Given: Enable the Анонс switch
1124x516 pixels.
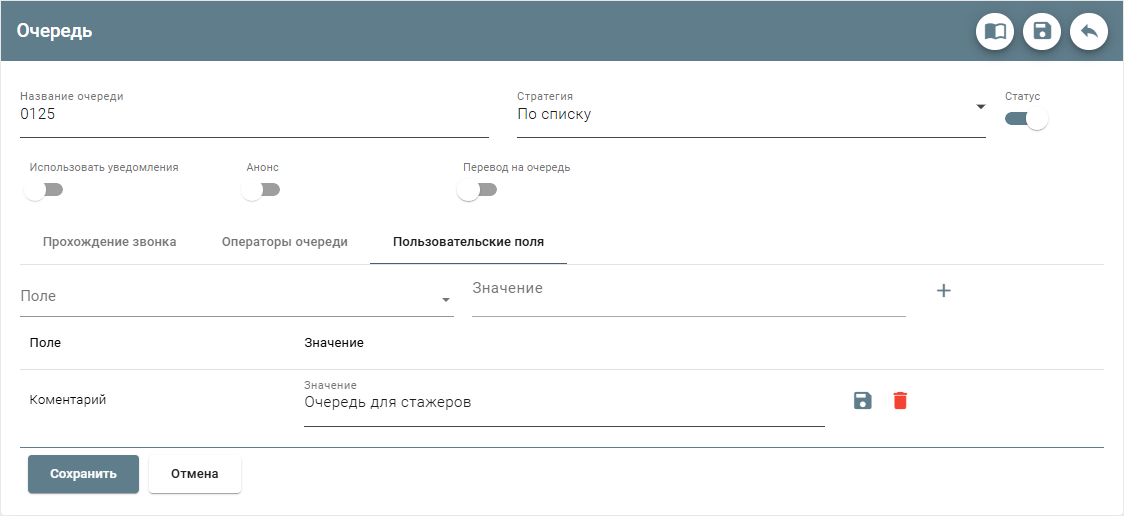Looking at the screenshot, I should (x=261, y=190).
